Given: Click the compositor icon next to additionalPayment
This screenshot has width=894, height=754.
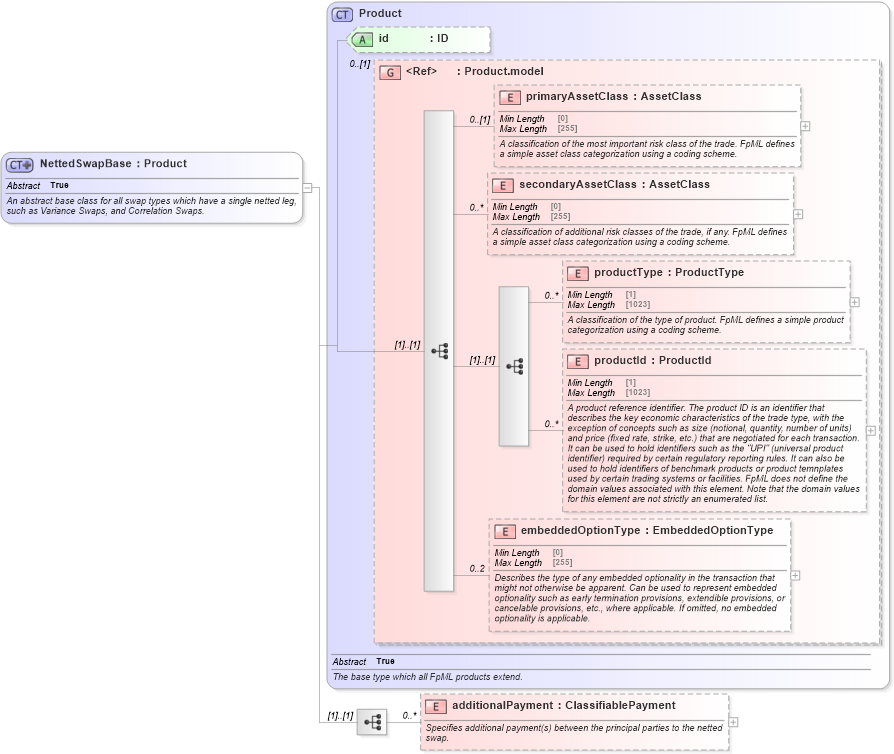Looking at the screenshot, I should [372, 722].
